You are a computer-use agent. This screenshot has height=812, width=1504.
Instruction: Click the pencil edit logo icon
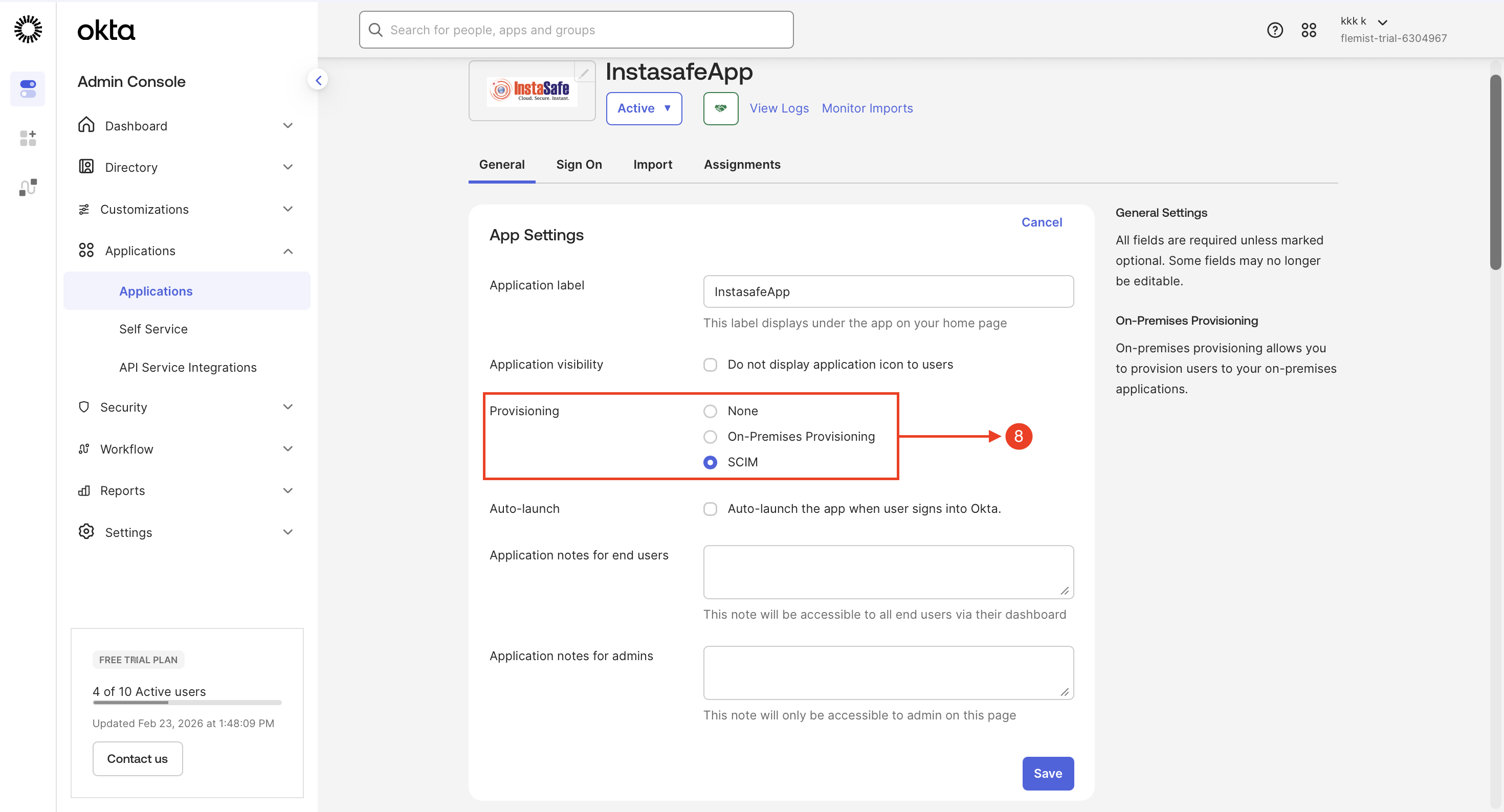point(583,73)
